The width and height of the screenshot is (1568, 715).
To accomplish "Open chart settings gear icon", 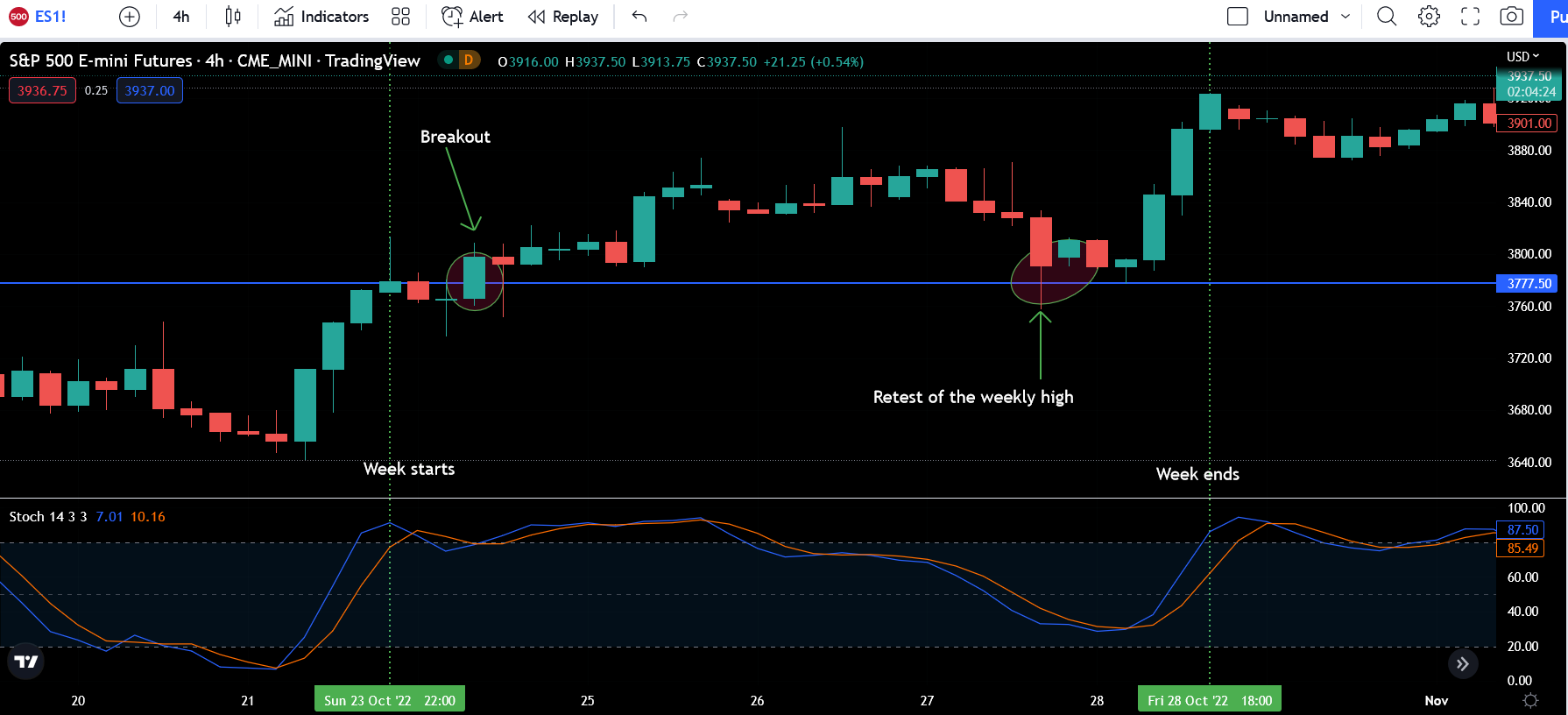I will click(x=1429, y=17).
